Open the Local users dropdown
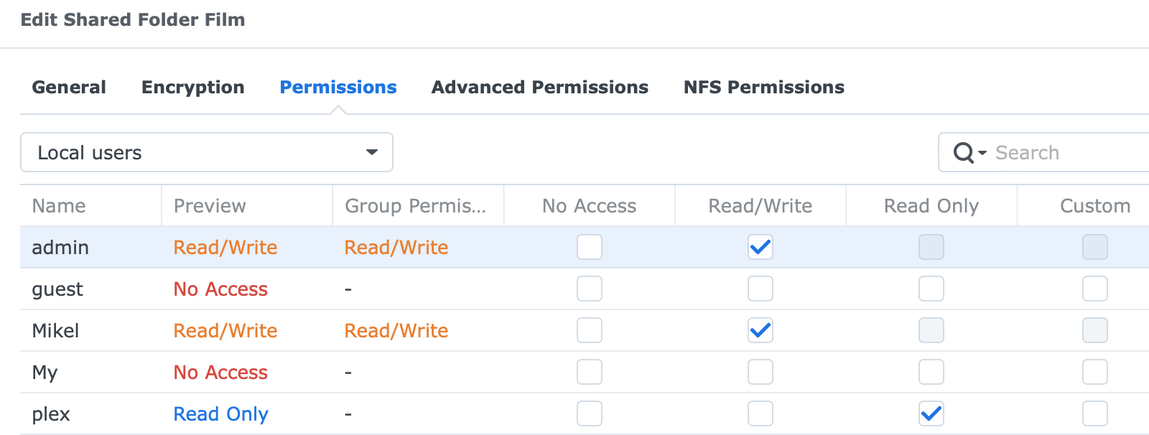Viewport: 1149px width, 435px height. tap(207, 153)
